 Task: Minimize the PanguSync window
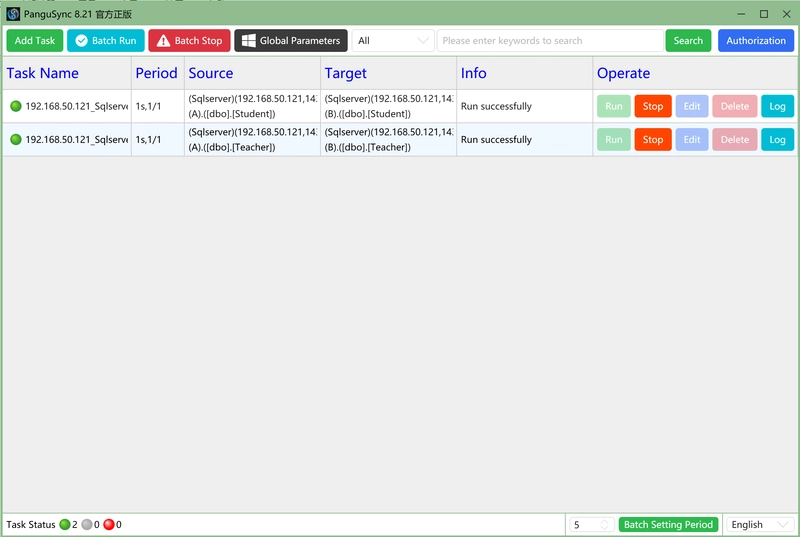pyautogui.click(x=741, y=14)
